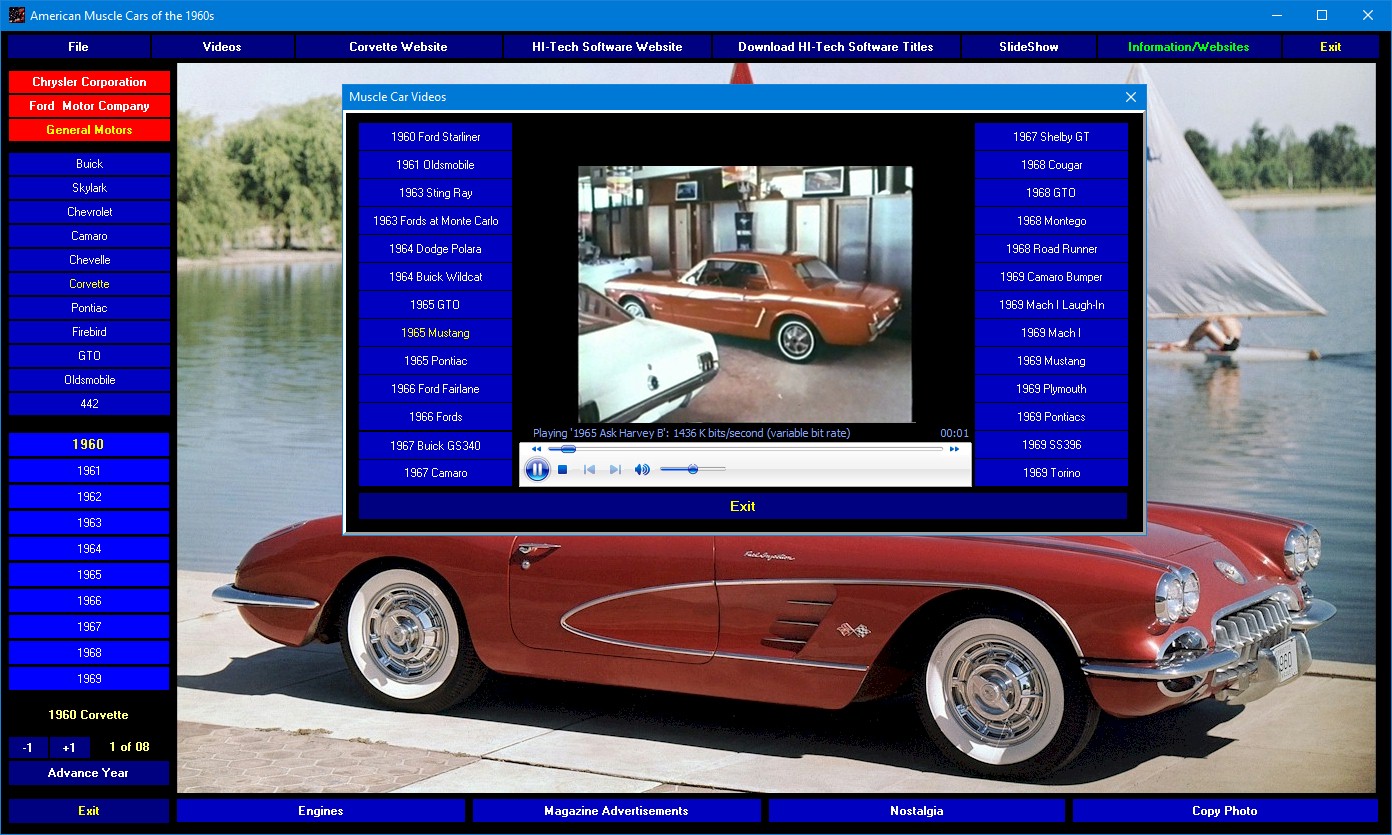Play the 1965 Mustang video
The image size is (1392, 835).
(436, 333)
